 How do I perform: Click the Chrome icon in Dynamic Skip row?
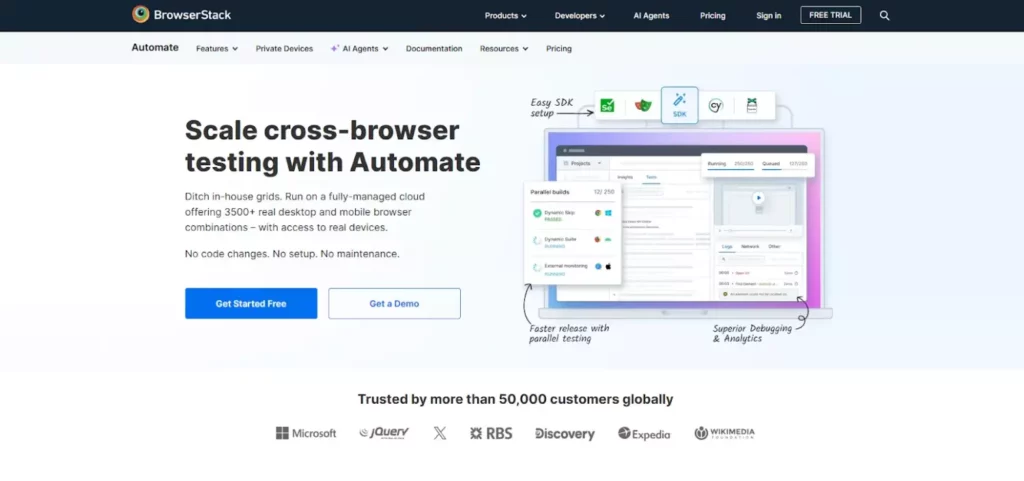(x=598, y=213)
